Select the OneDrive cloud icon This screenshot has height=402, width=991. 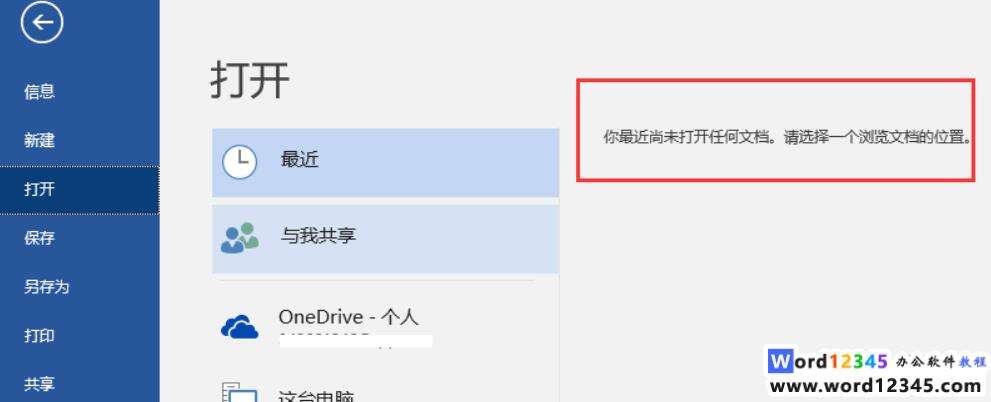(x=240, y=327)
